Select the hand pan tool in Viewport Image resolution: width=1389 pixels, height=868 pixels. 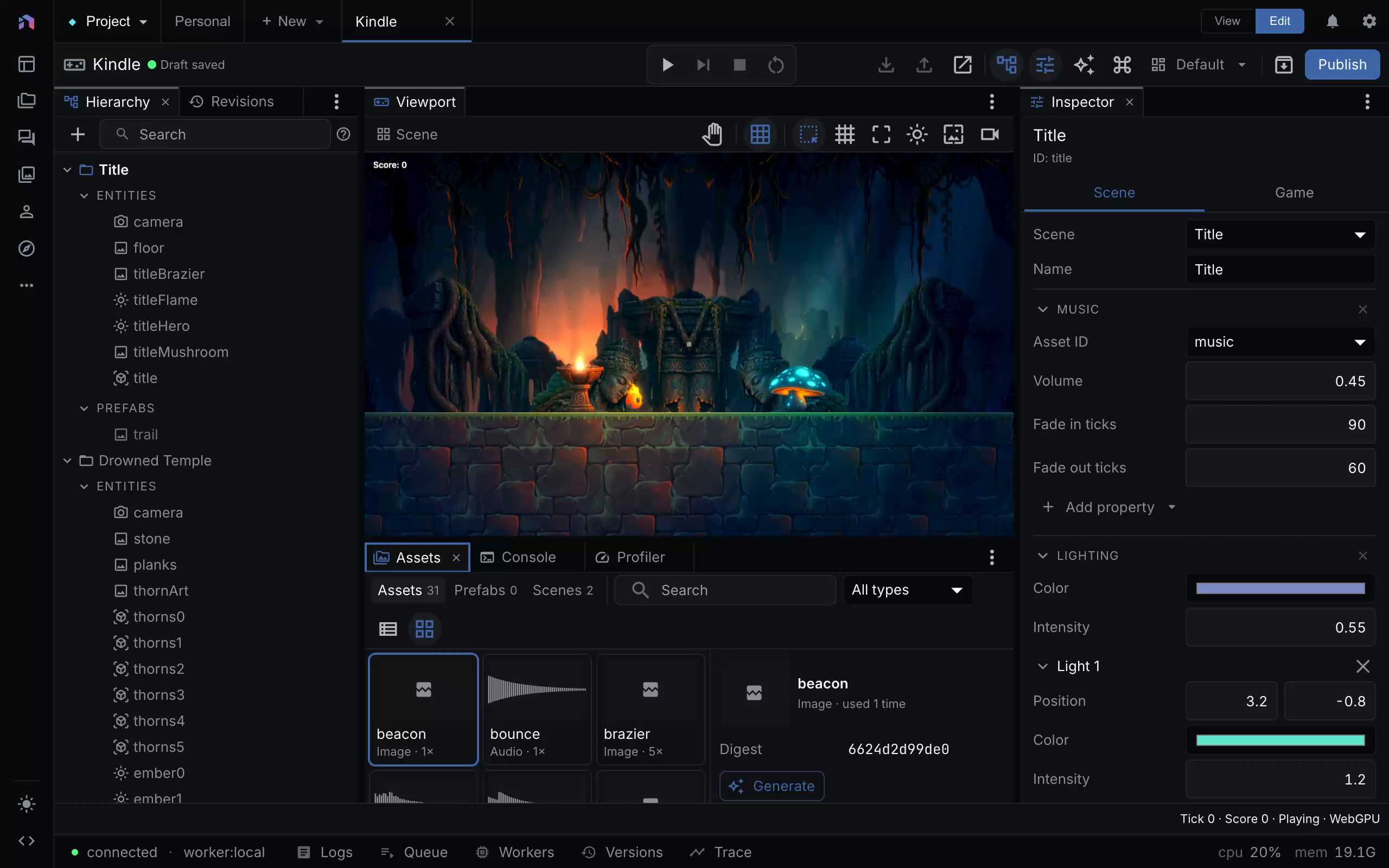coord(712,135)
